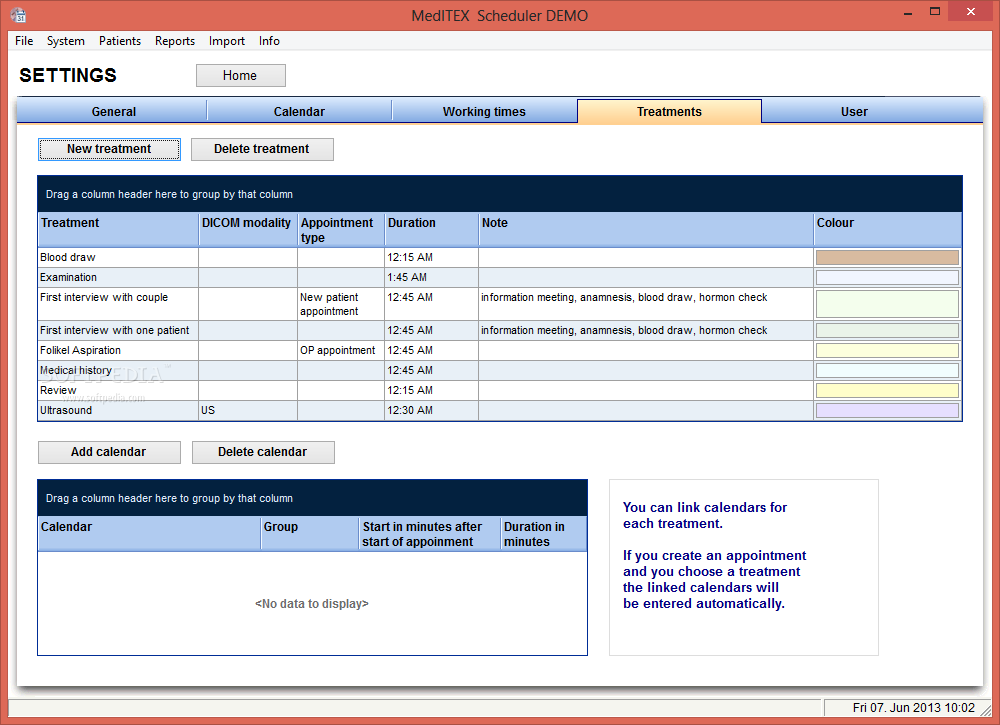Screen dimensions: 1000x725
Task: Select the Review treatment row
Action: point(499,390)
